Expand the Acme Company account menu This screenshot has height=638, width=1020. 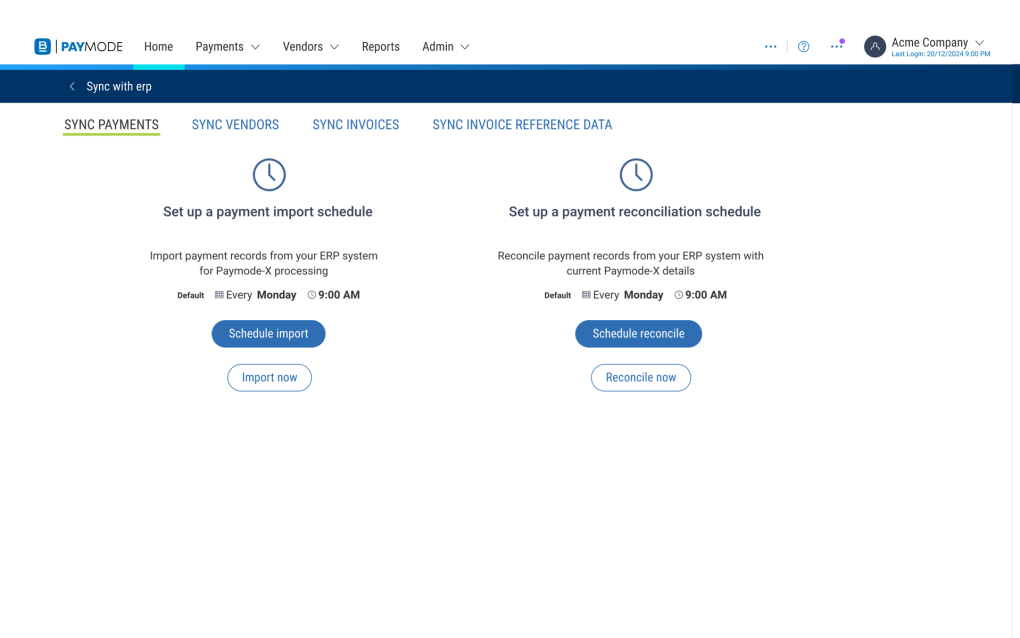coord(979,43)
